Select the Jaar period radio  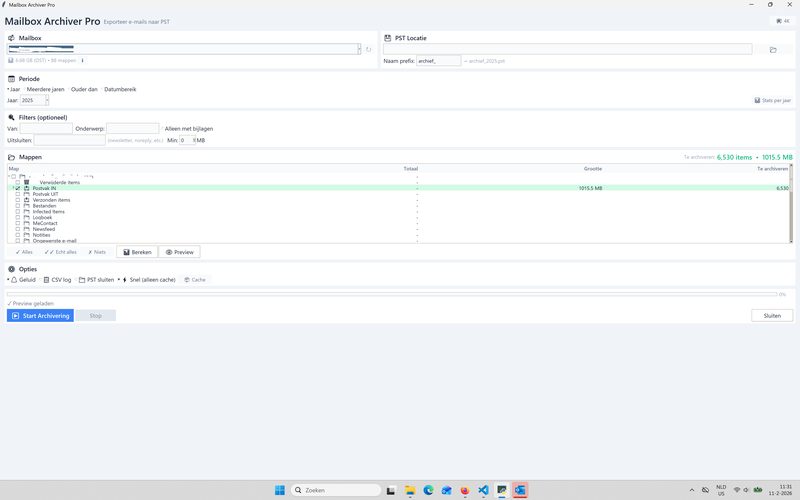(14, 89)
